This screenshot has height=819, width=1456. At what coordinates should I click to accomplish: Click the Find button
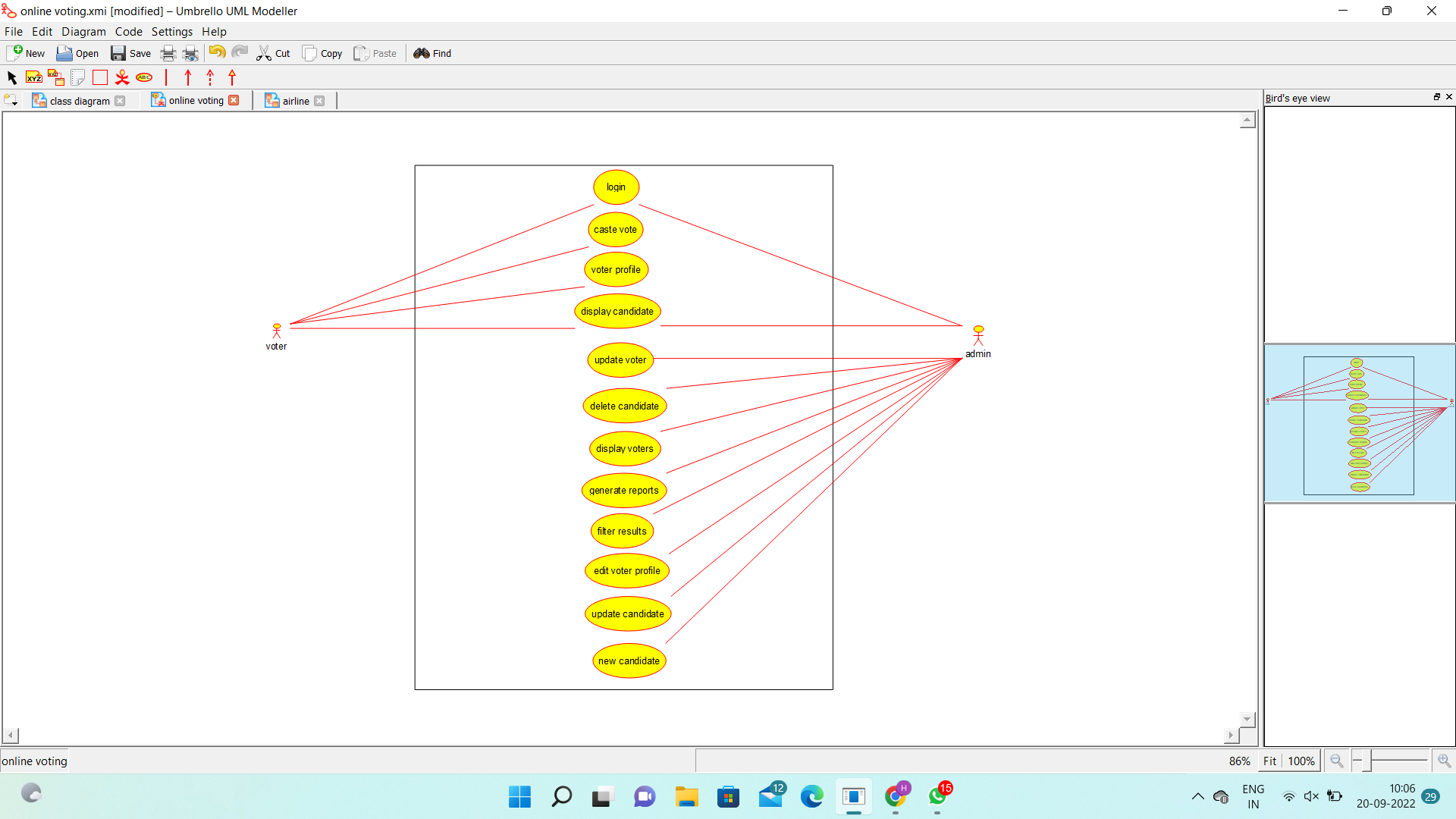pyautogui.click(x=432, y=53)
